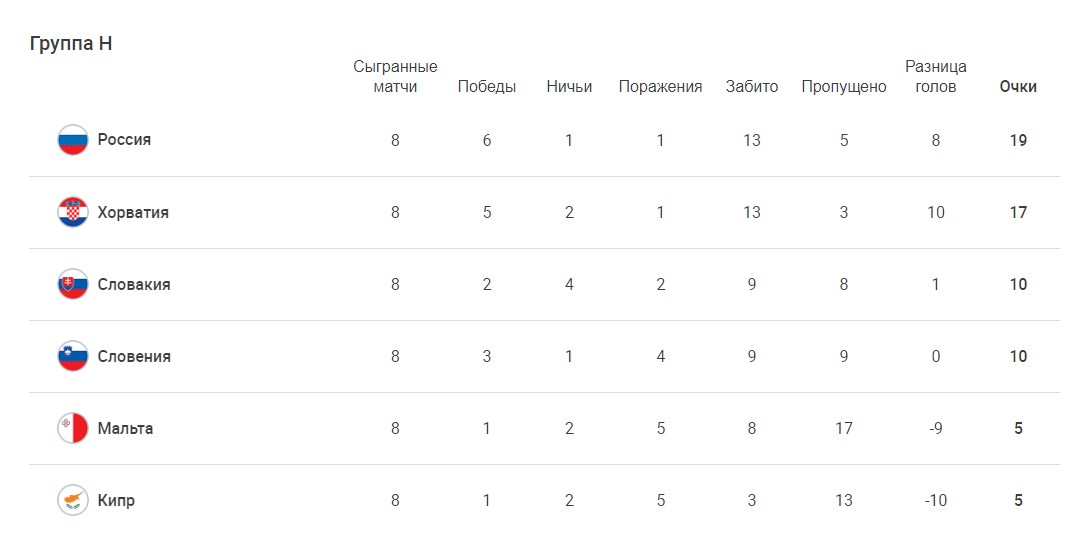Click the Очки column header
This screenshot has width=1087, height=552.
tap(1018, 87)
